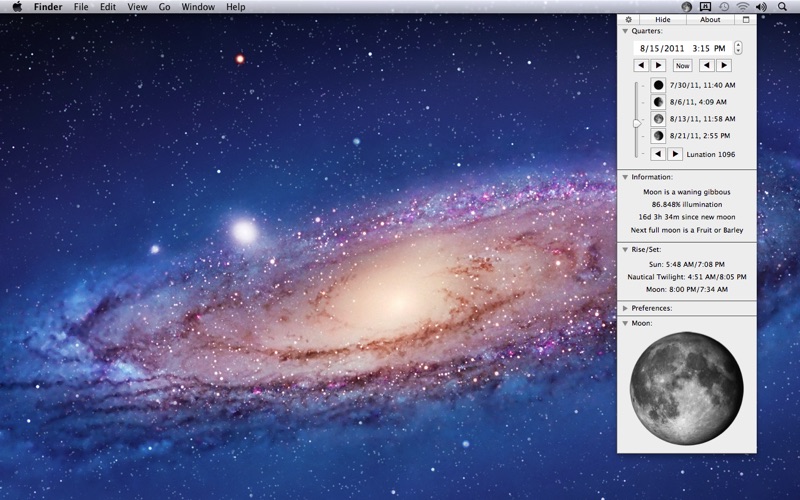Open the Help menu
This screenshot has width=800, height=500.
click(236, 7)
